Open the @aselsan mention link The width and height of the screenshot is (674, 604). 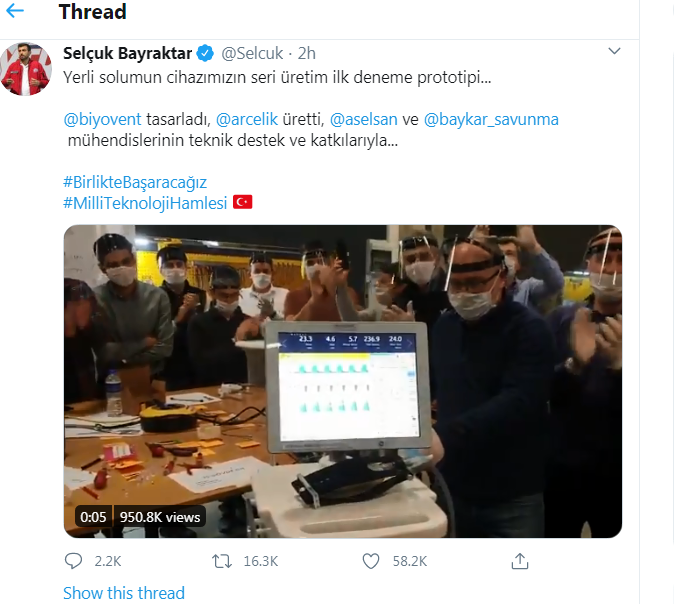pos(364,119)
